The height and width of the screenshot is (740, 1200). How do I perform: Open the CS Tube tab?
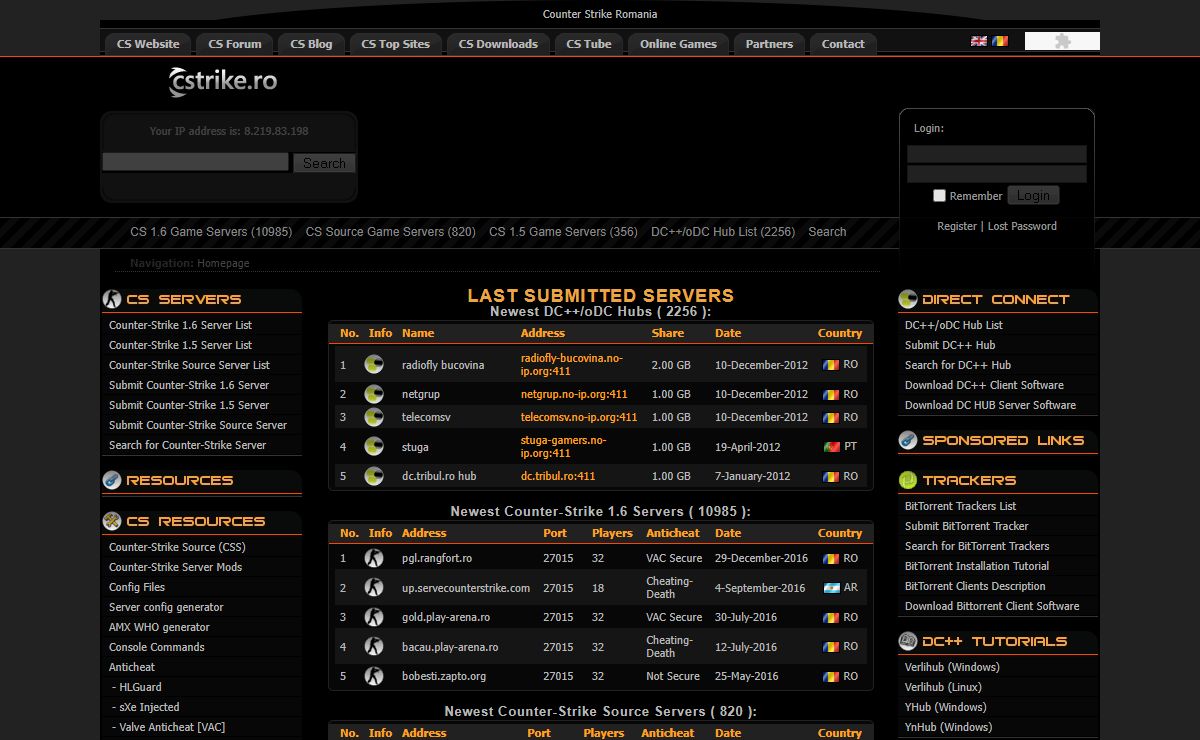pos(589,44)
